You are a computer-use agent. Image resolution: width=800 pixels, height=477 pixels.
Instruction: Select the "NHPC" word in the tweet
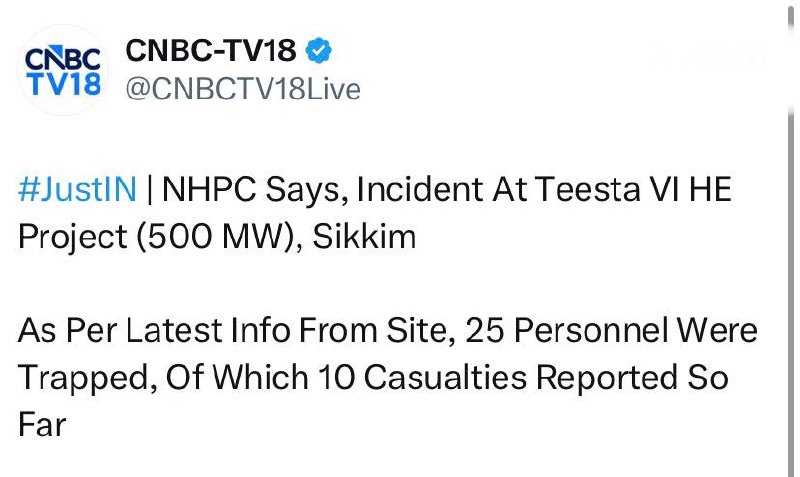(x=209, y=189)
